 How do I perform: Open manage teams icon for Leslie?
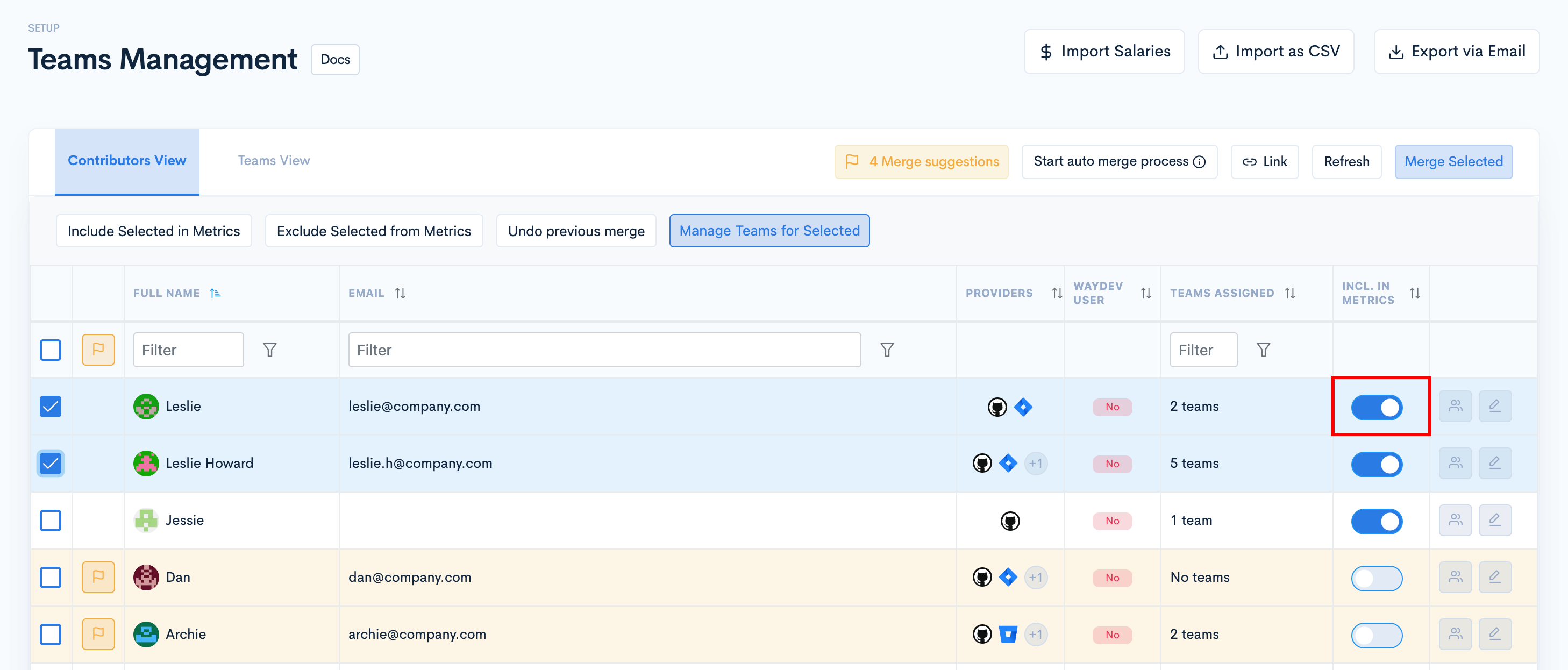(1455, 407)
